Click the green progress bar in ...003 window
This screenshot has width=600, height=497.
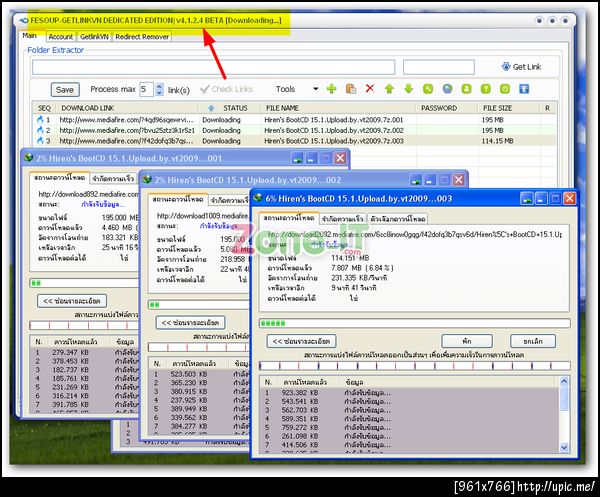tap(415, 323)
